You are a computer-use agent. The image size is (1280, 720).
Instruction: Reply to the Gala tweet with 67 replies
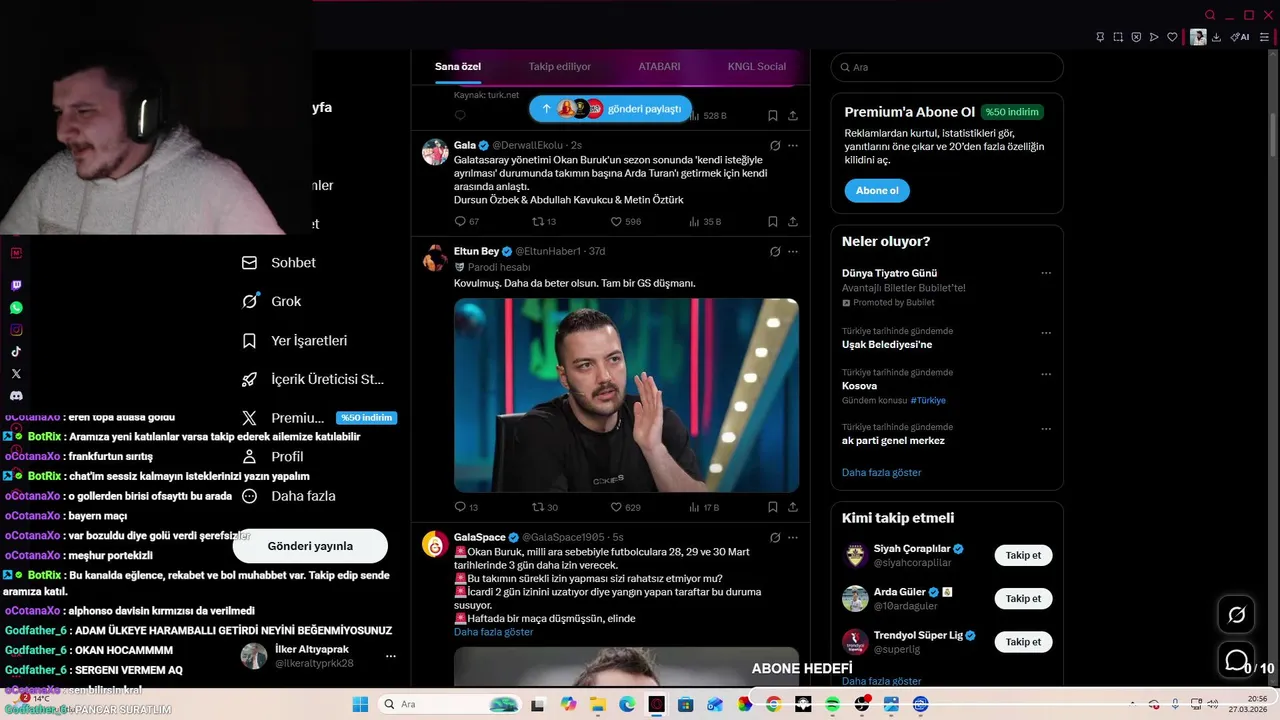coord(467,222)
